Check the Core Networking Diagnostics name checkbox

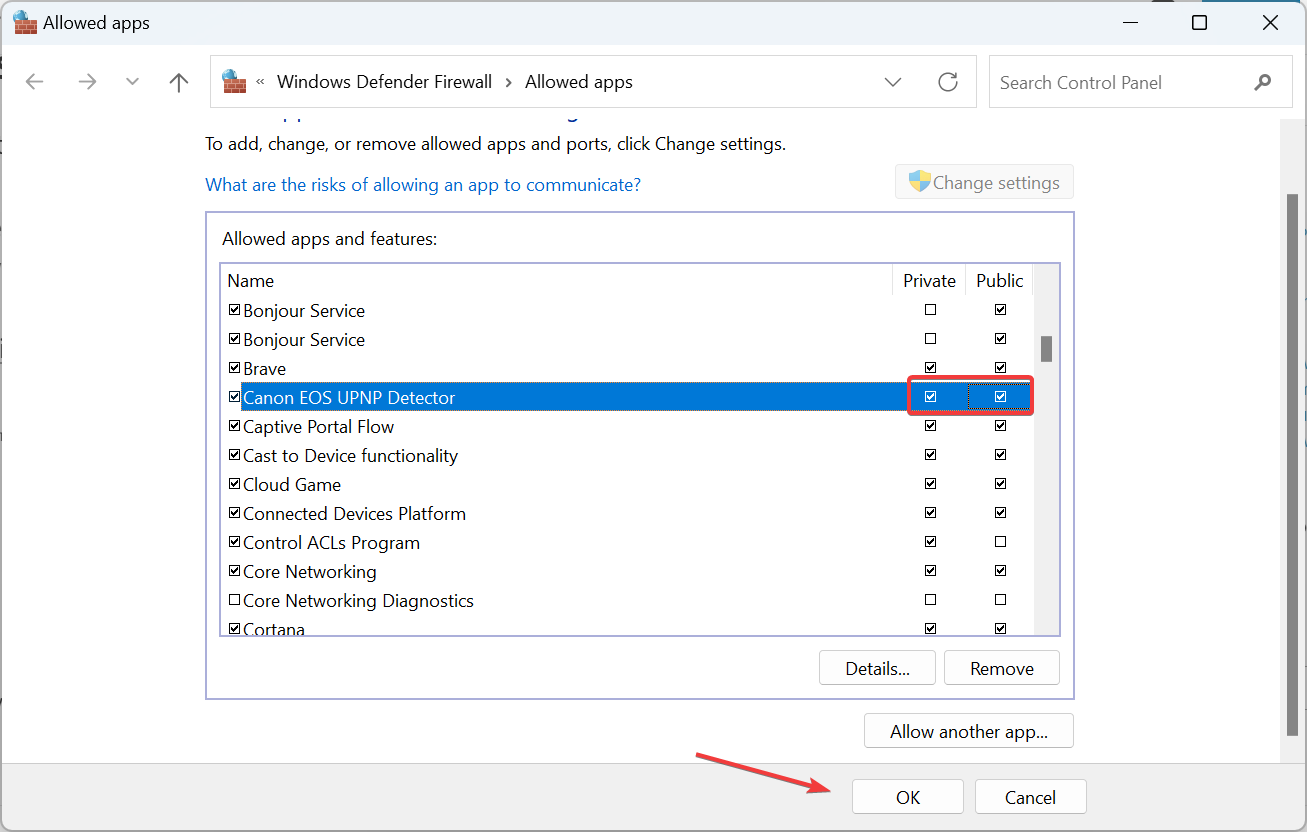[235, 601]
